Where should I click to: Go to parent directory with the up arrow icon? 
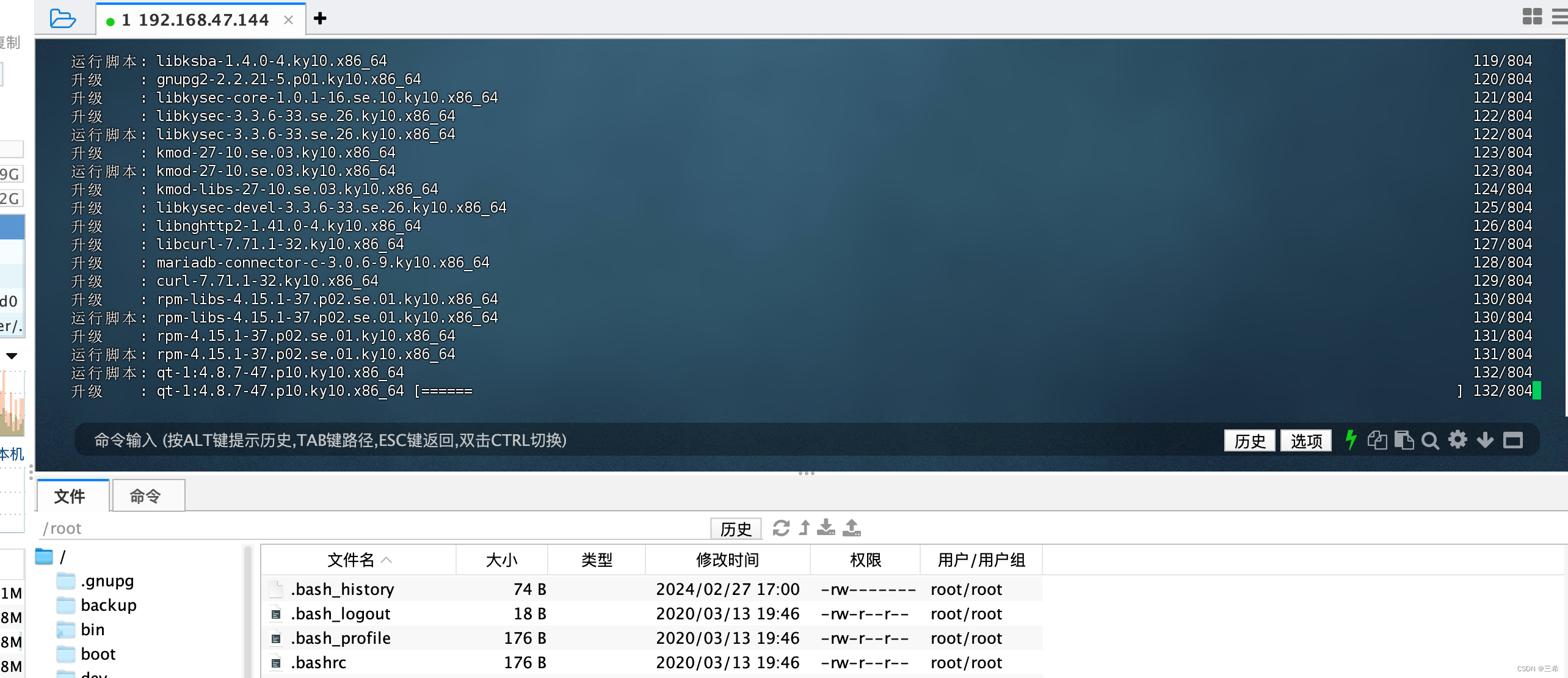(x=805, y=528)
